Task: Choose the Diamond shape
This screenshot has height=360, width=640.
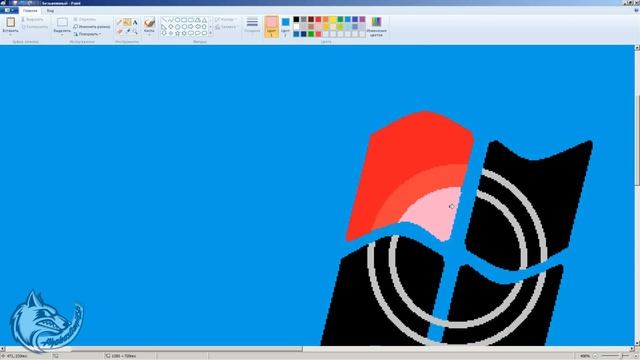Action: [171, 27]
